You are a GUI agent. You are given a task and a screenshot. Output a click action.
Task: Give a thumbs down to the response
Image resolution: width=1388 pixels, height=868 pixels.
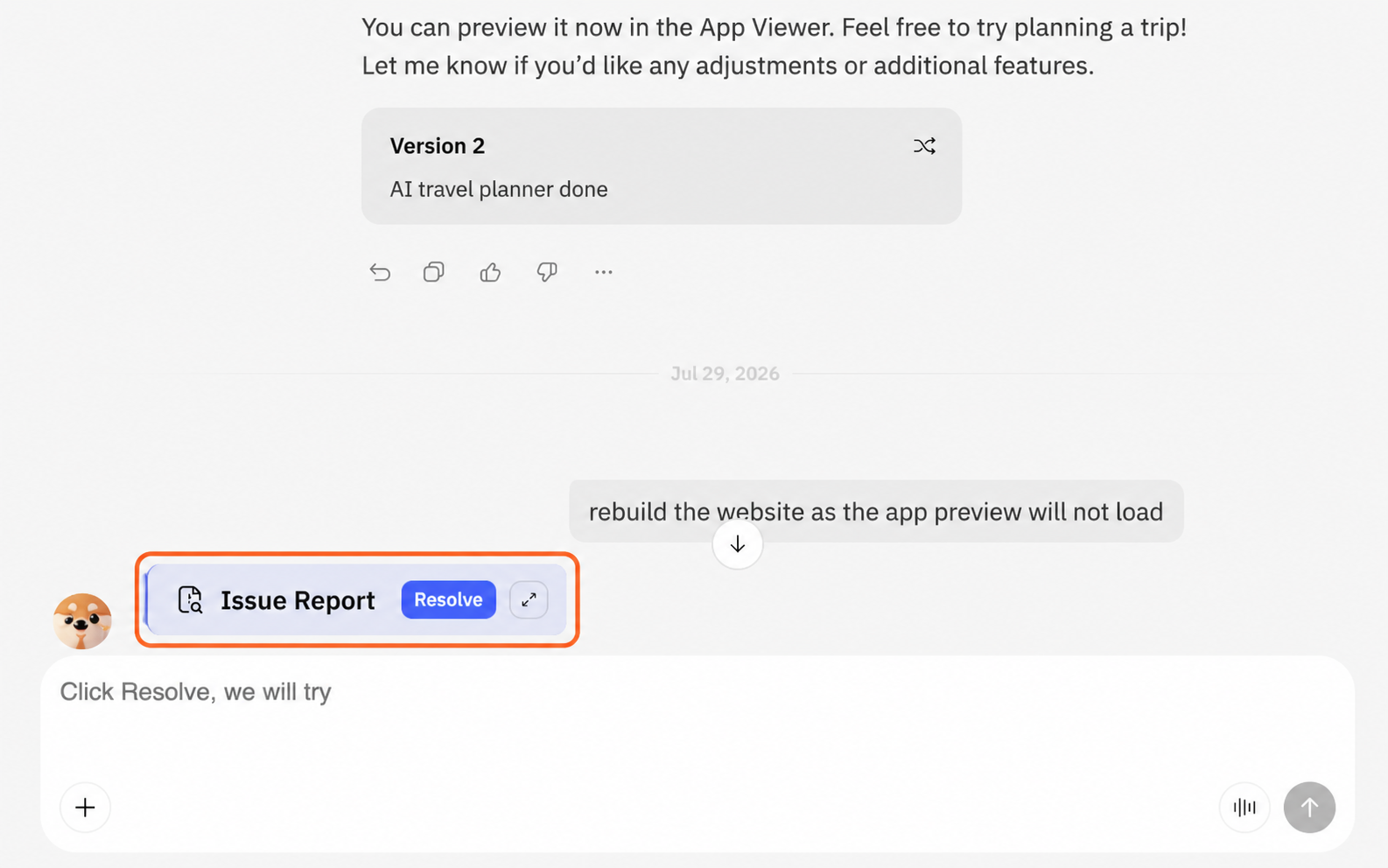coord(547,272)
